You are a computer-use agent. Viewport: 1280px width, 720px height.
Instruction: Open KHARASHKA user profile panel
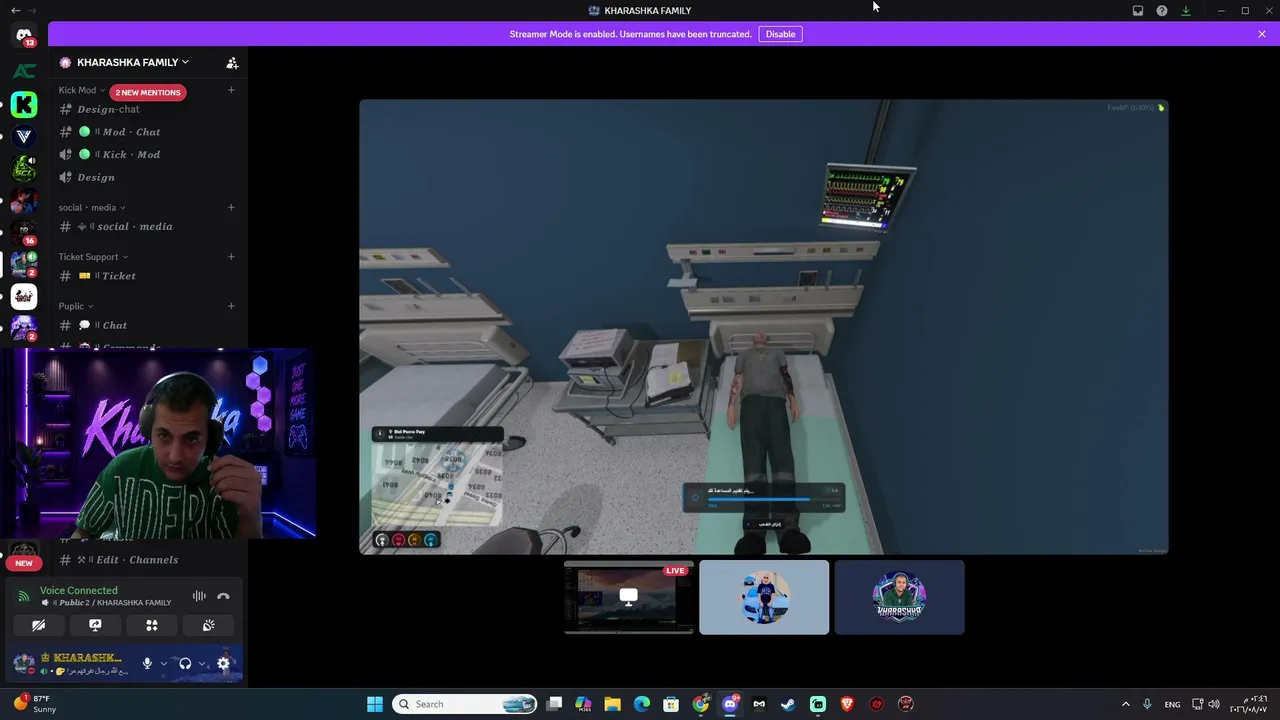point(74,663)
